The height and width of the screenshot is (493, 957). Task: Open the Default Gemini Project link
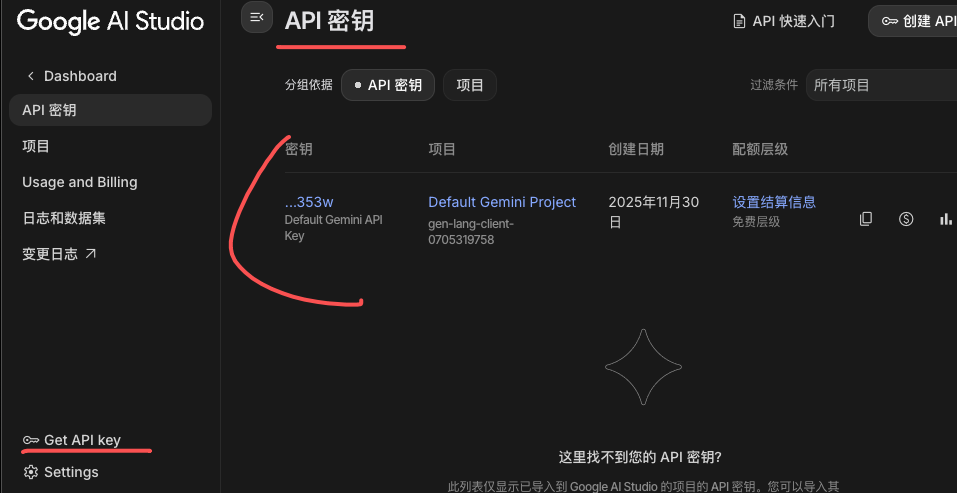502,202
